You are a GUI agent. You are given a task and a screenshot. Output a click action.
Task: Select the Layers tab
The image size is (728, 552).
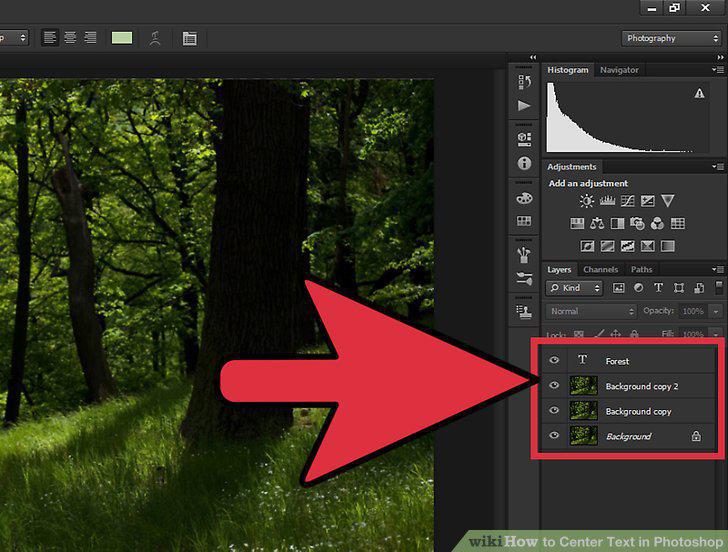559,270
